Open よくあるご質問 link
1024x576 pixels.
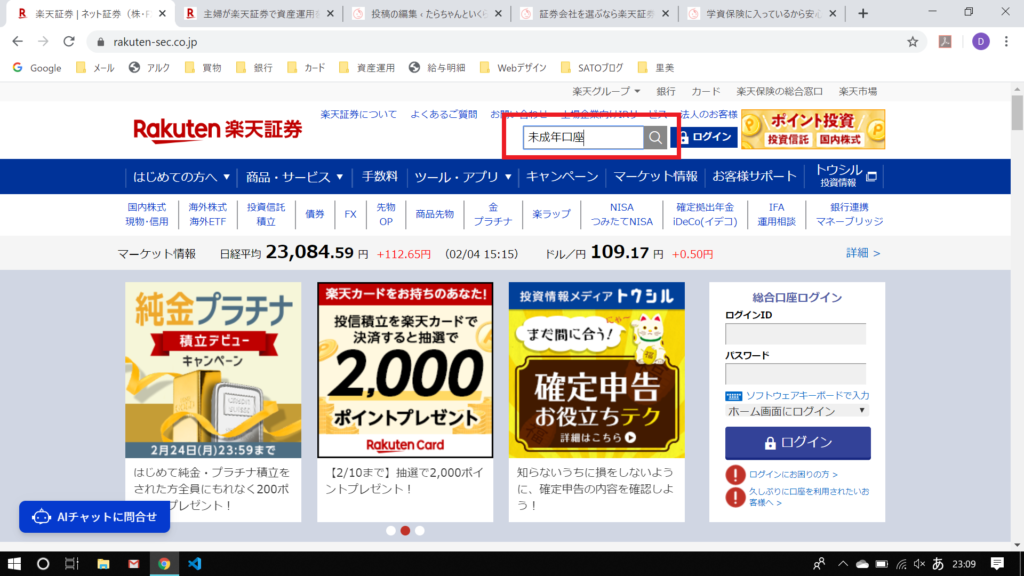443,114
